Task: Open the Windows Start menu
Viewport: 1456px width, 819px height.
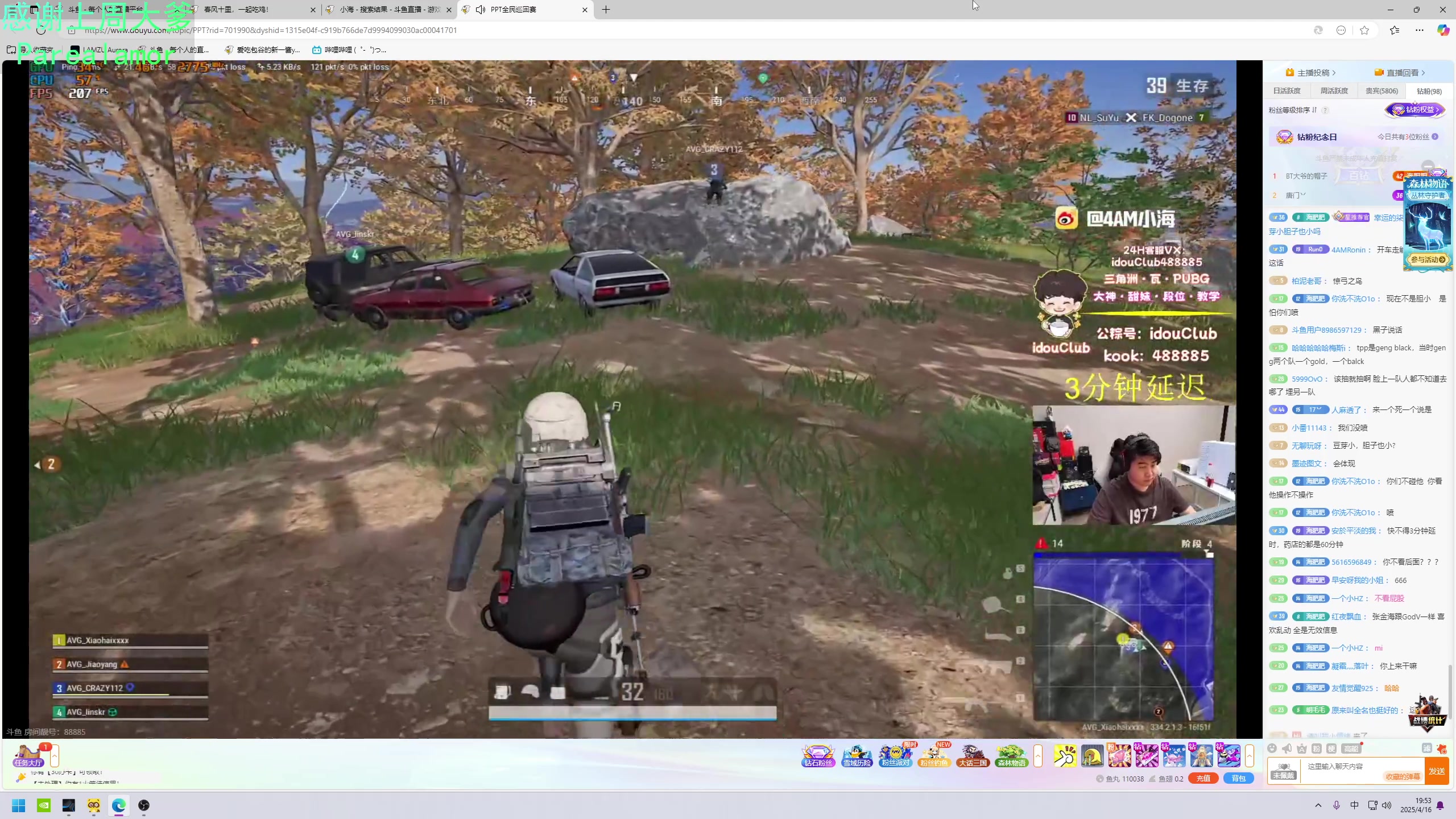Action: click(19, 805)
